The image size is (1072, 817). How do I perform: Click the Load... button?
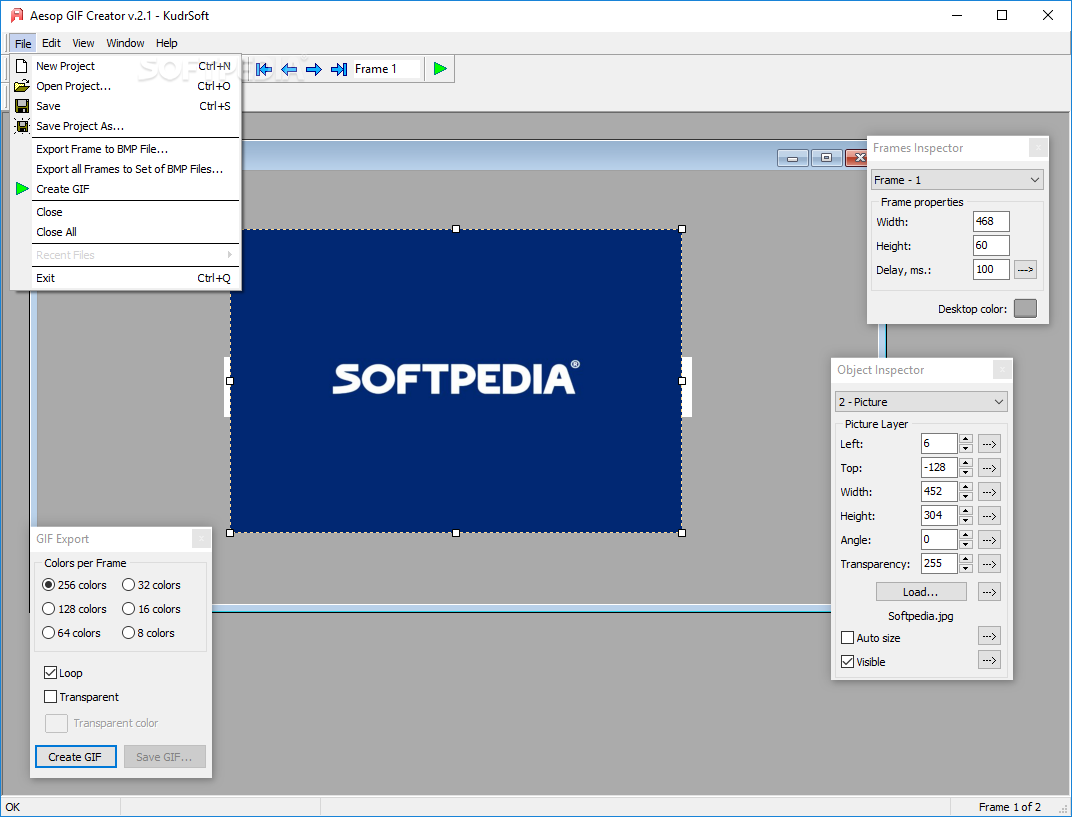[x=920, y=592]
